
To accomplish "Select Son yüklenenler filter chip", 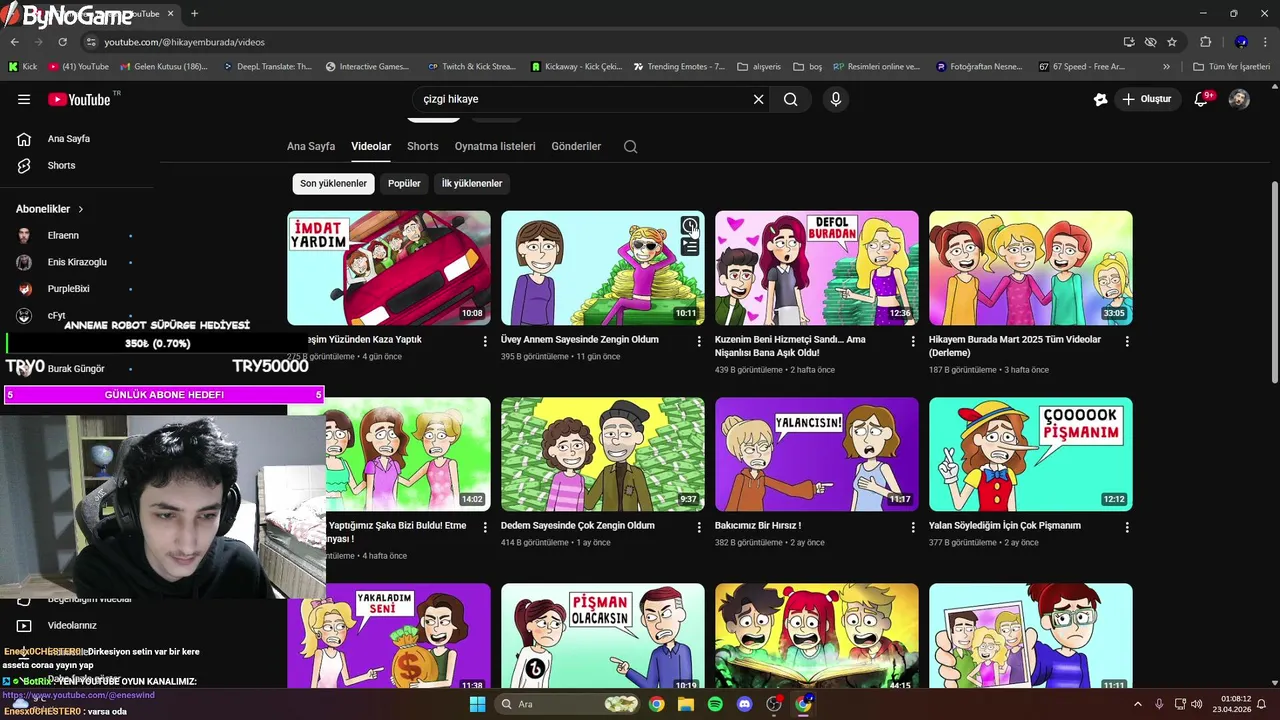I will pos(334,183).
